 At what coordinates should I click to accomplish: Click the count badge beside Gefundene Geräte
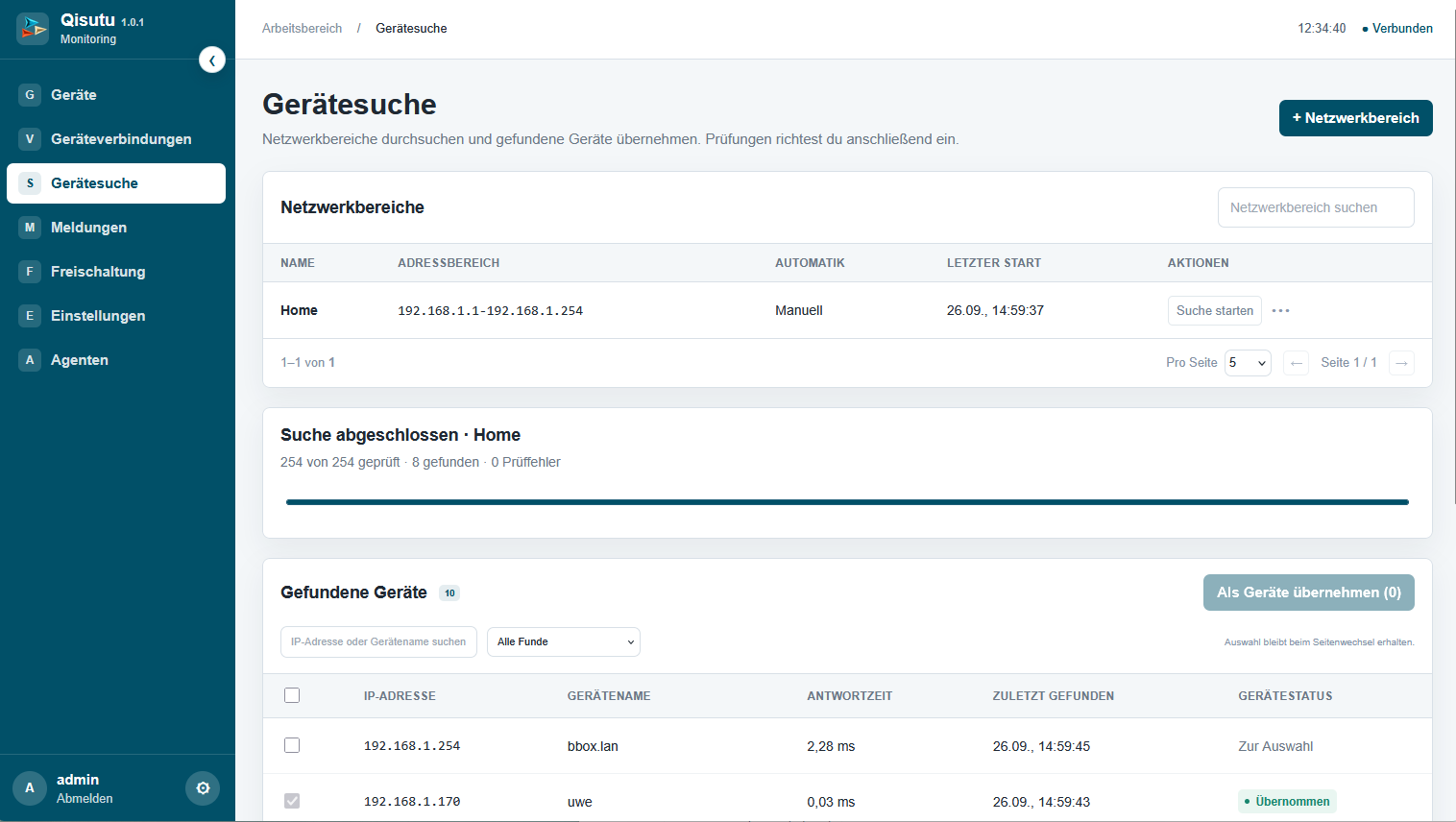pyautogui.click(x=449, y=592)
